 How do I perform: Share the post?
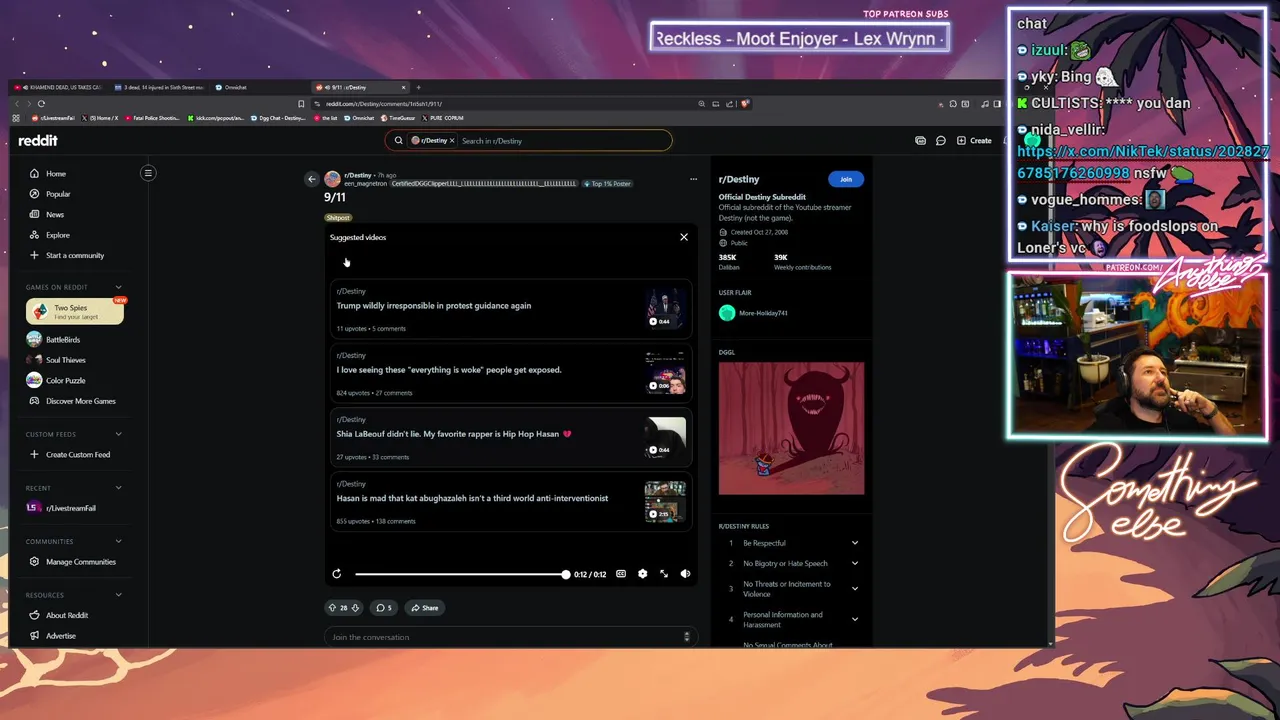point(424,608)
